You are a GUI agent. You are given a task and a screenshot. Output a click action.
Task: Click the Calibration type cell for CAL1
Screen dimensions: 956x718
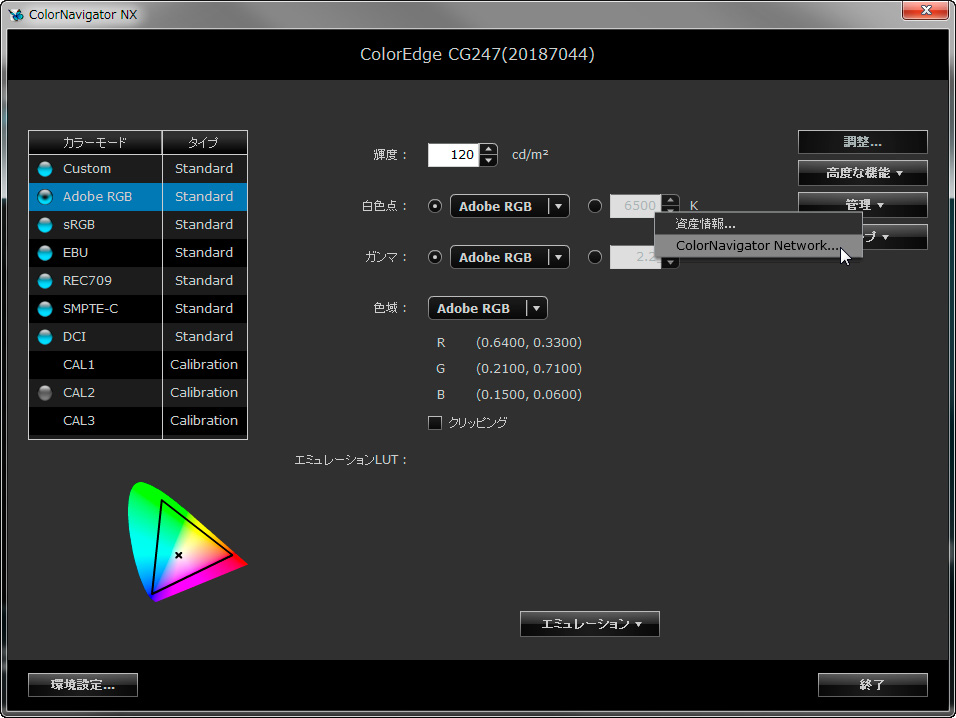coord(204,365)
